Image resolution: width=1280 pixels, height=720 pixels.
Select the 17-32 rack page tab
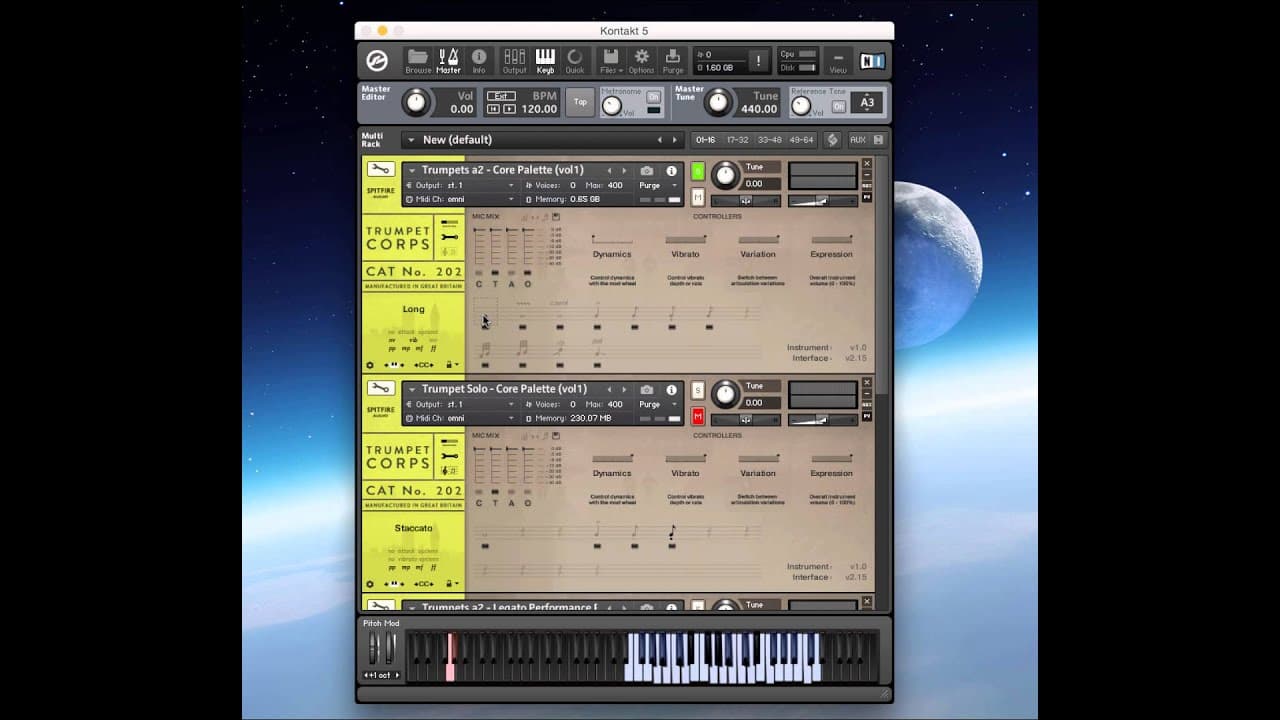click(x=738, y=140)
